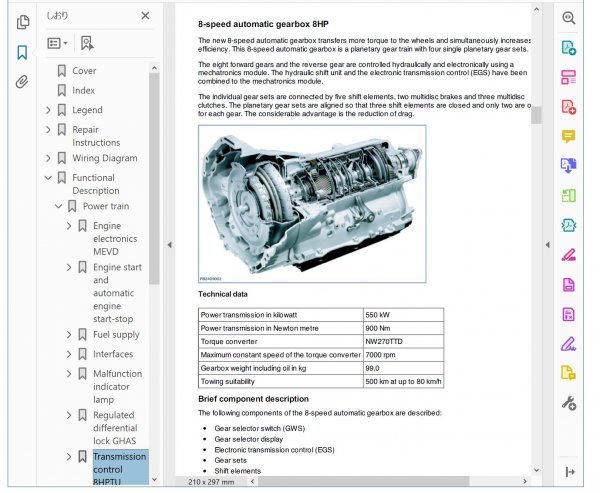600x493 pixels.
Task: Open the More Tools wrench icon
Action: 569,403
